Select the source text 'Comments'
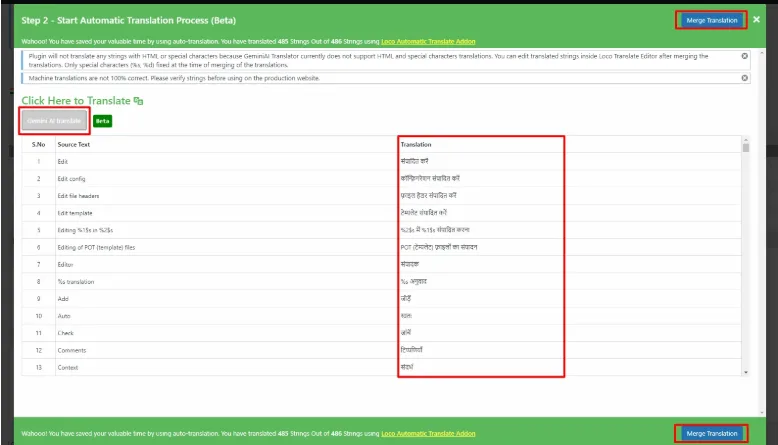The height and width of the screenshot is (445, 778). [x=71, y=350]
